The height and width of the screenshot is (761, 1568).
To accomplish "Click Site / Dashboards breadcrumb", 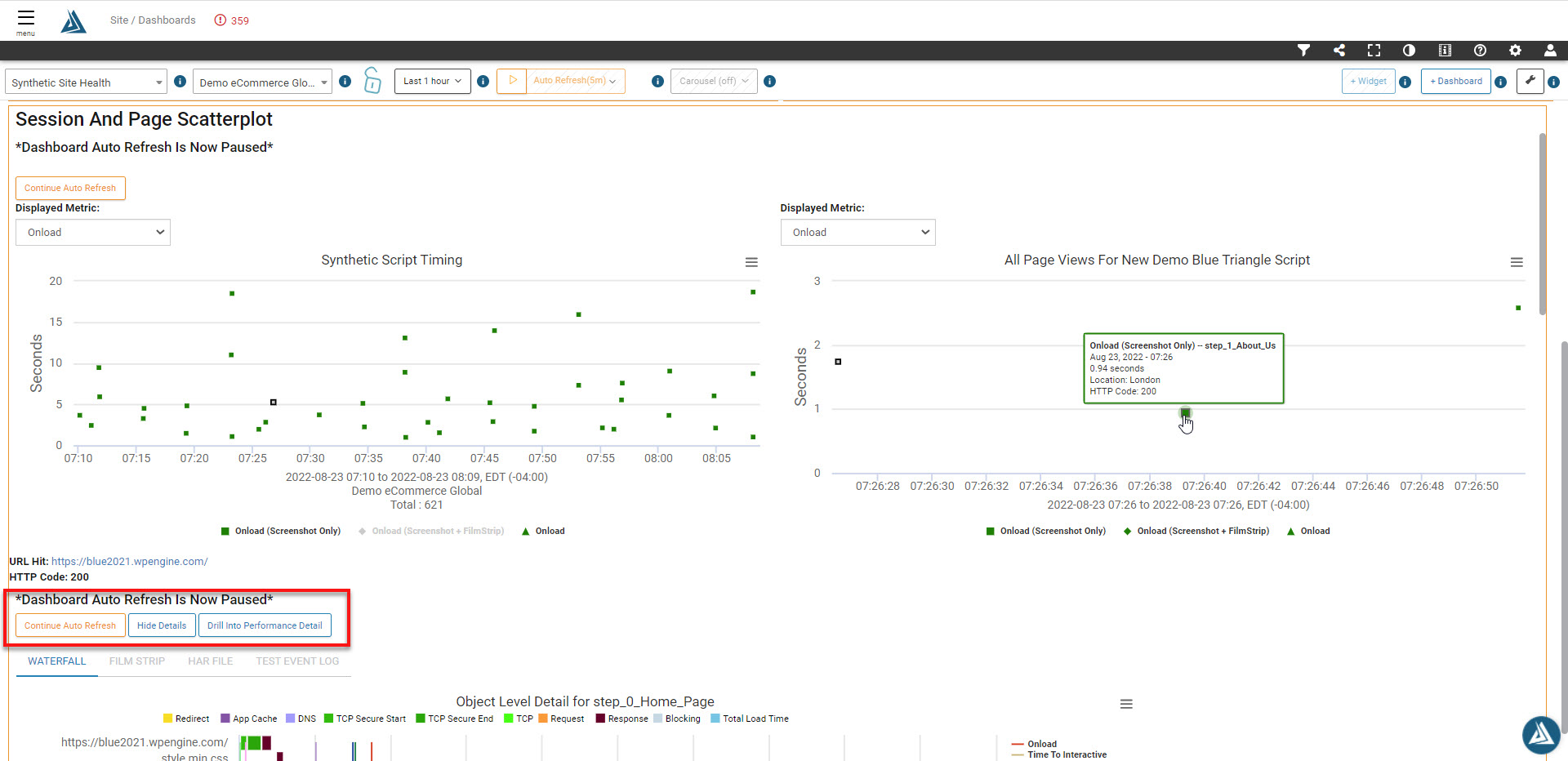I will tap(153, 20).
